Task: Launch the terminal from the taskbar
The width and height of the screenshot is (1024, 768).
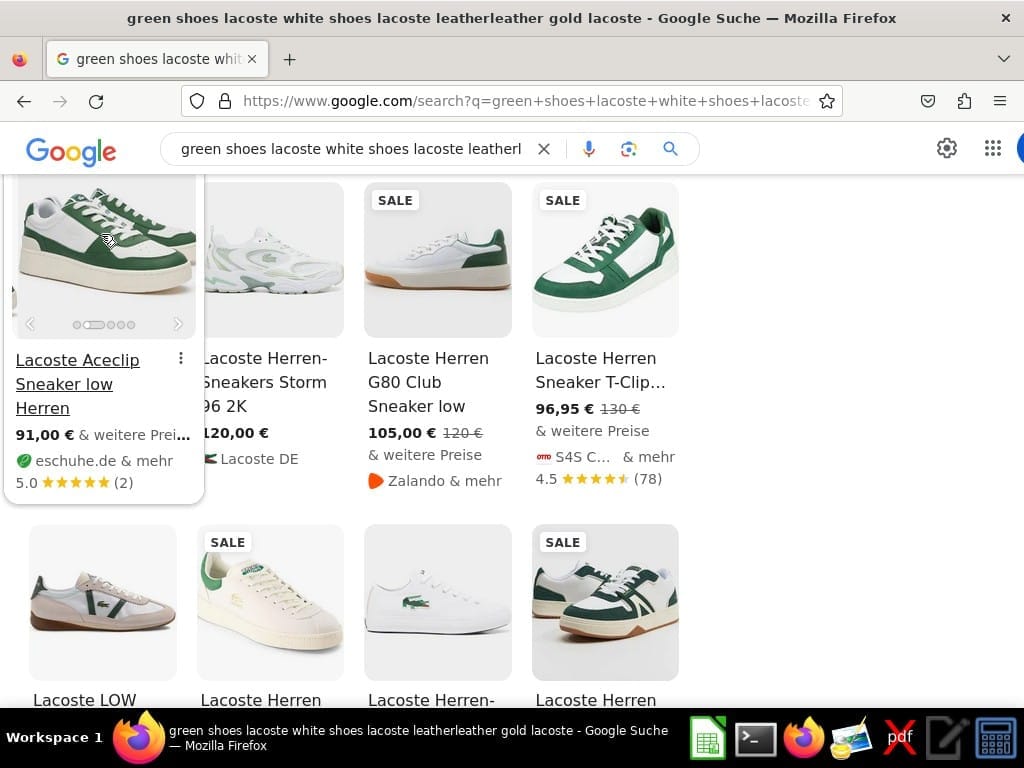Action: [x=756, y=739]
